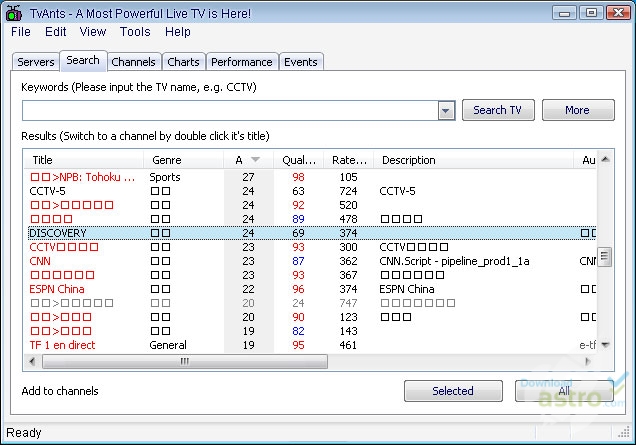Open the File menu

21,32
